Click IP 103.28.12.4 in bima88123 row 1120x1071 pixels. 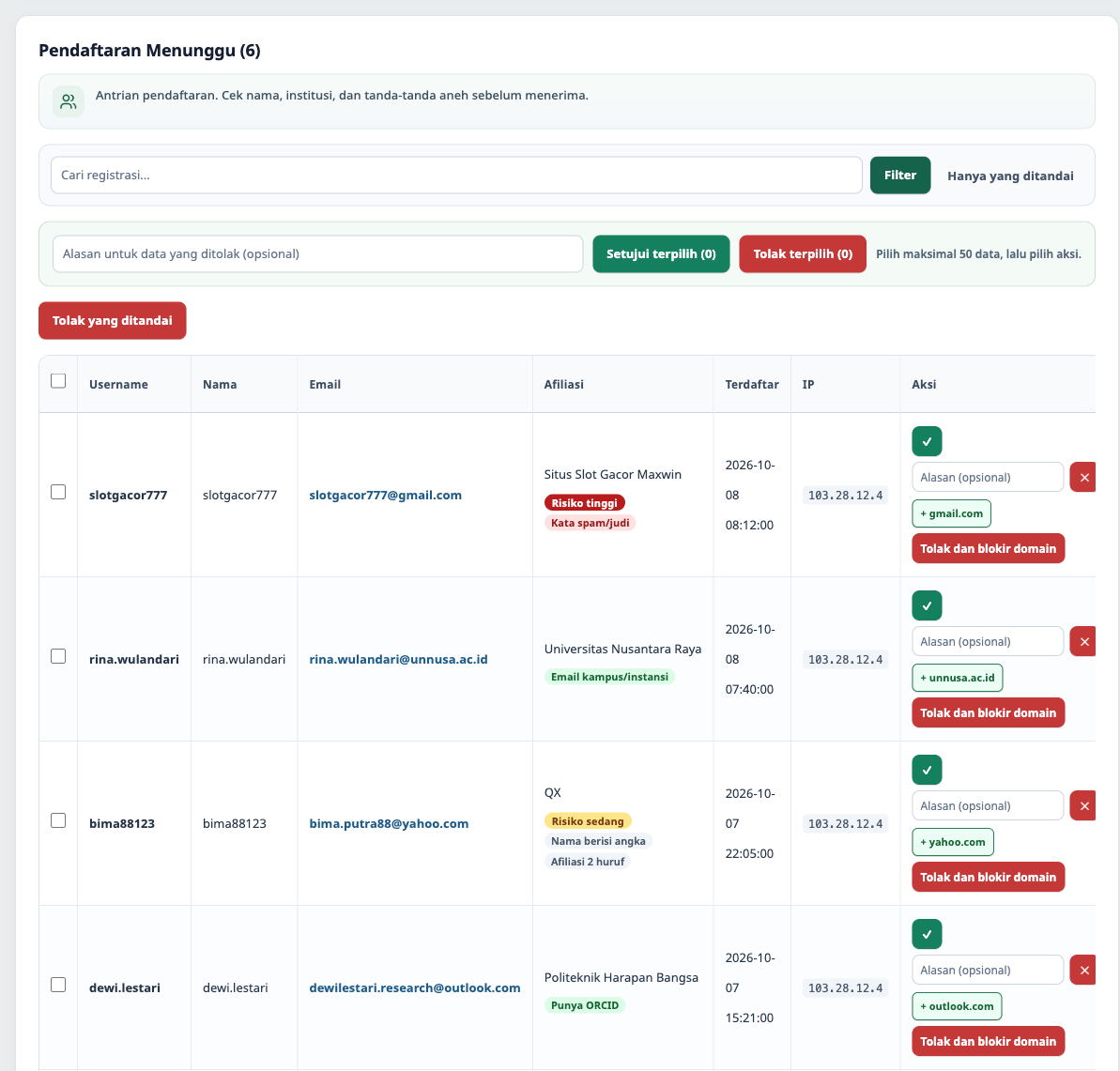pos(845,823)
